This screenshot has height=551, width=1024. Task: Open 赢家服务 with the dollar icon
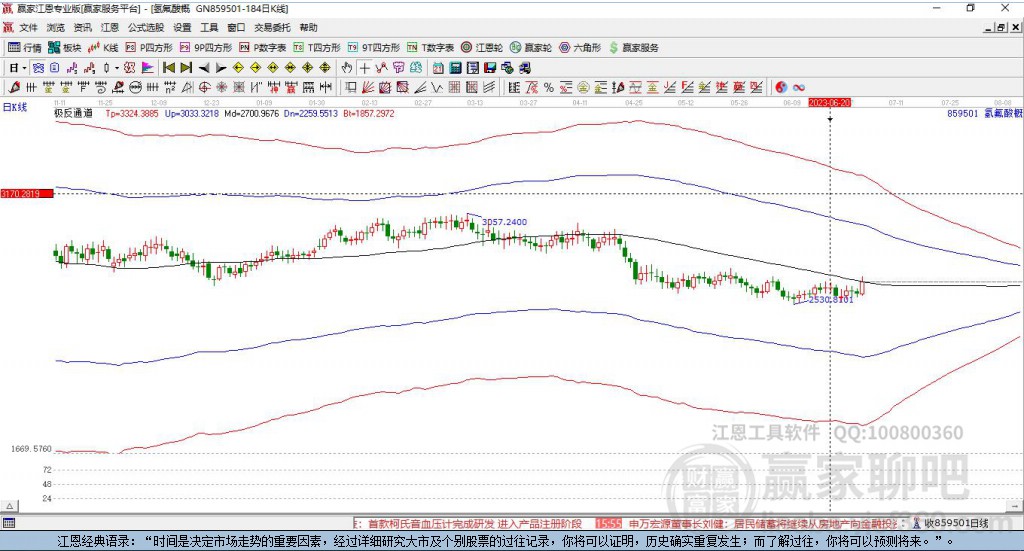[x=634, y=48]
